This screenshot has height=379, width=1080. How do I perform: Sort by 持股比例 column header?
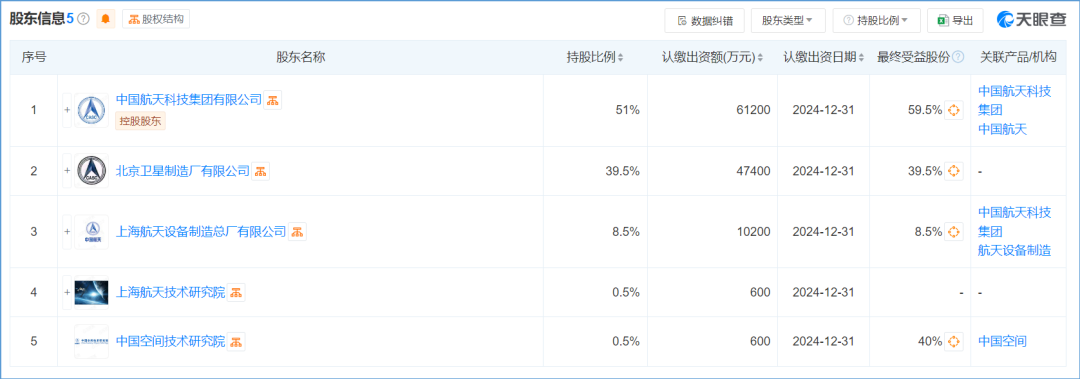pyautogui.click(x=595, y=58)
